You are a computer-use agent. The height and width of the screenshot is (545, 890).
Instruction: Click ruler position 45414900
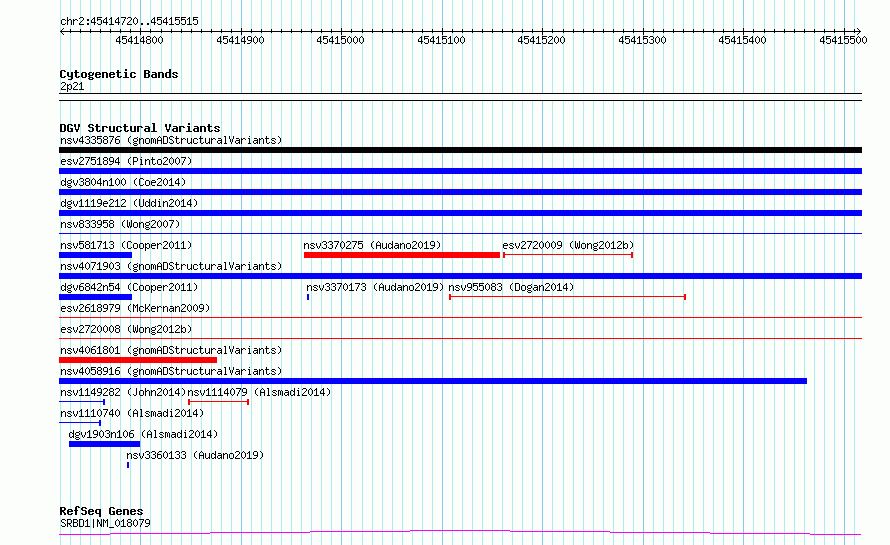pos(240,40)
